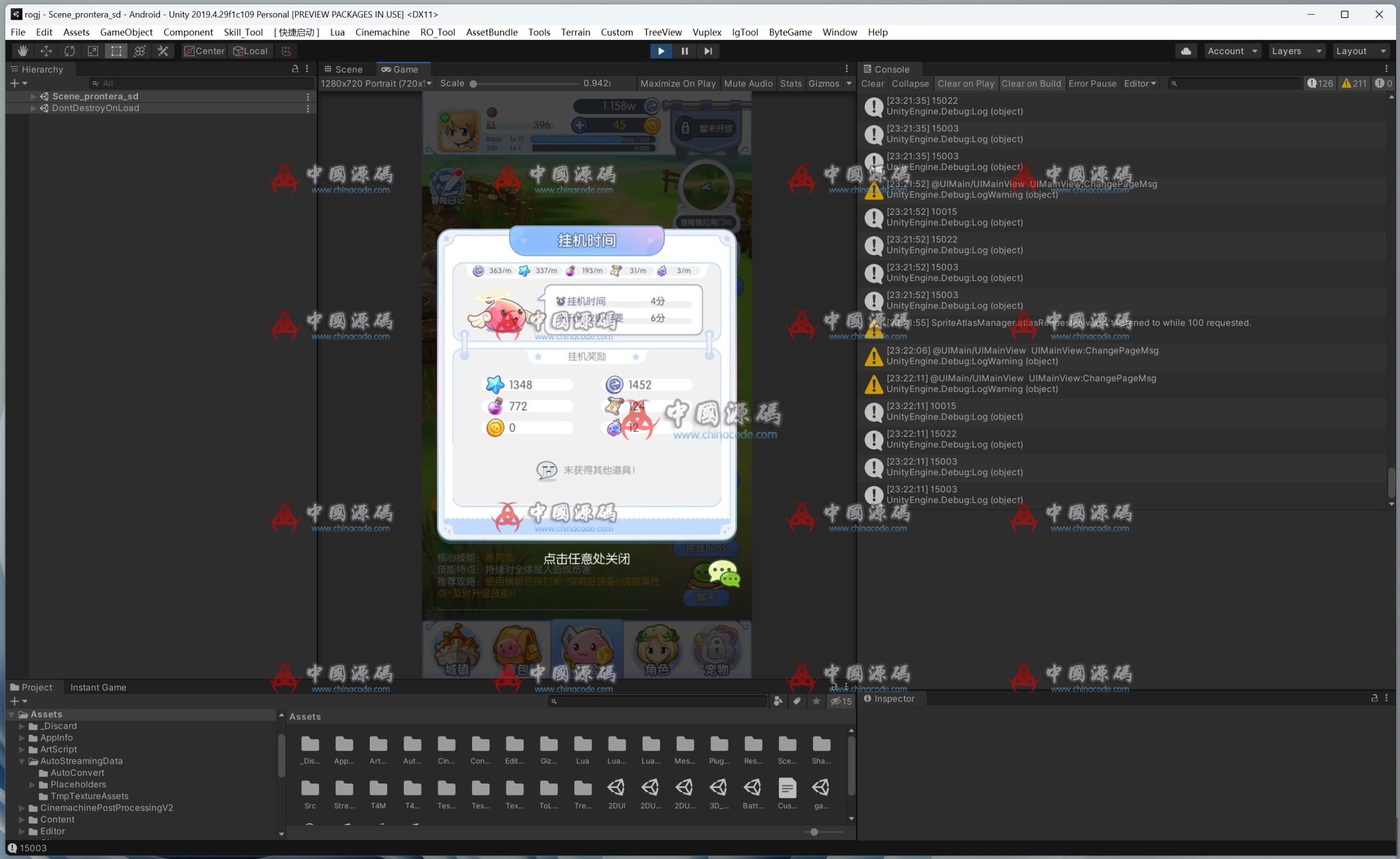Screen dimensions: 1400x859
Task: Toggle Mute Audio in Game view
Action: pos(748,84)
